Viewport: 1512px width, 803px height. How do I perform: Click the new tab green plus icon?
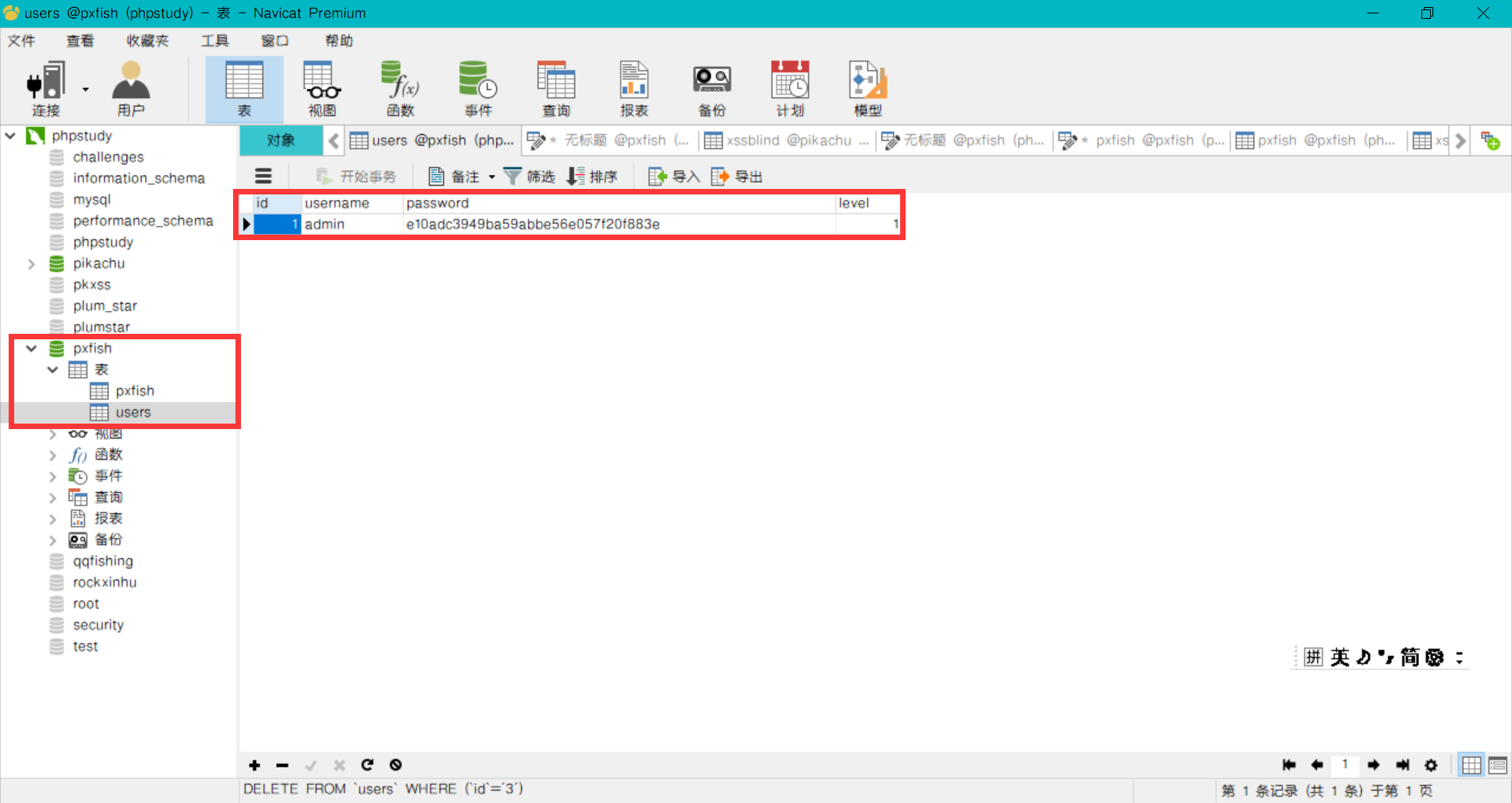pos(1490,141)
